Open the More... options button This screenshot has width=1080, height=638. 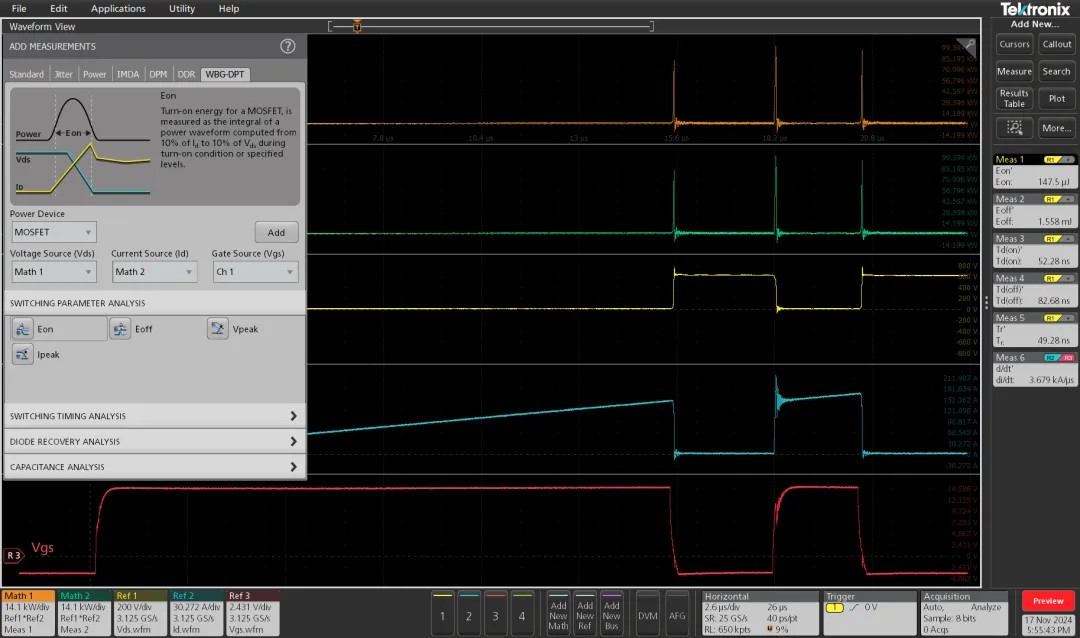click(1057, 127)
